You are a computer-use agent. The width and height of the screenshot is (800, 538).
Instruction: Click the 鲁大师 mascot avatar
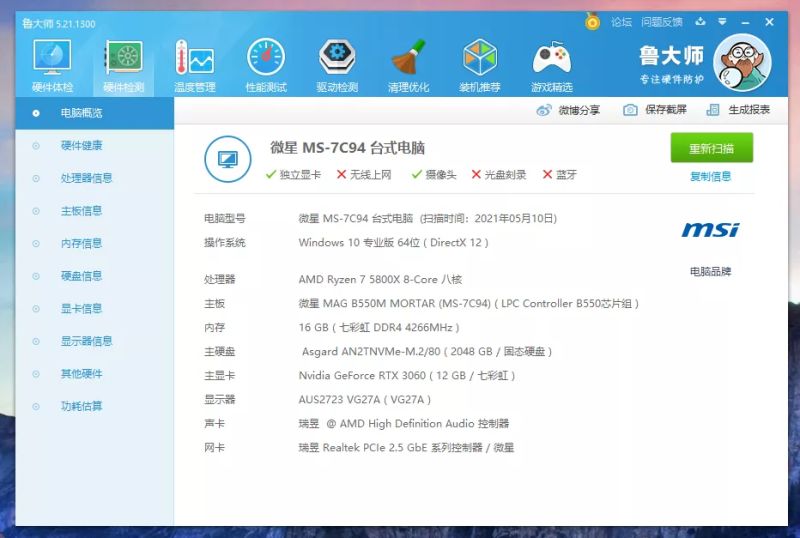742,62
